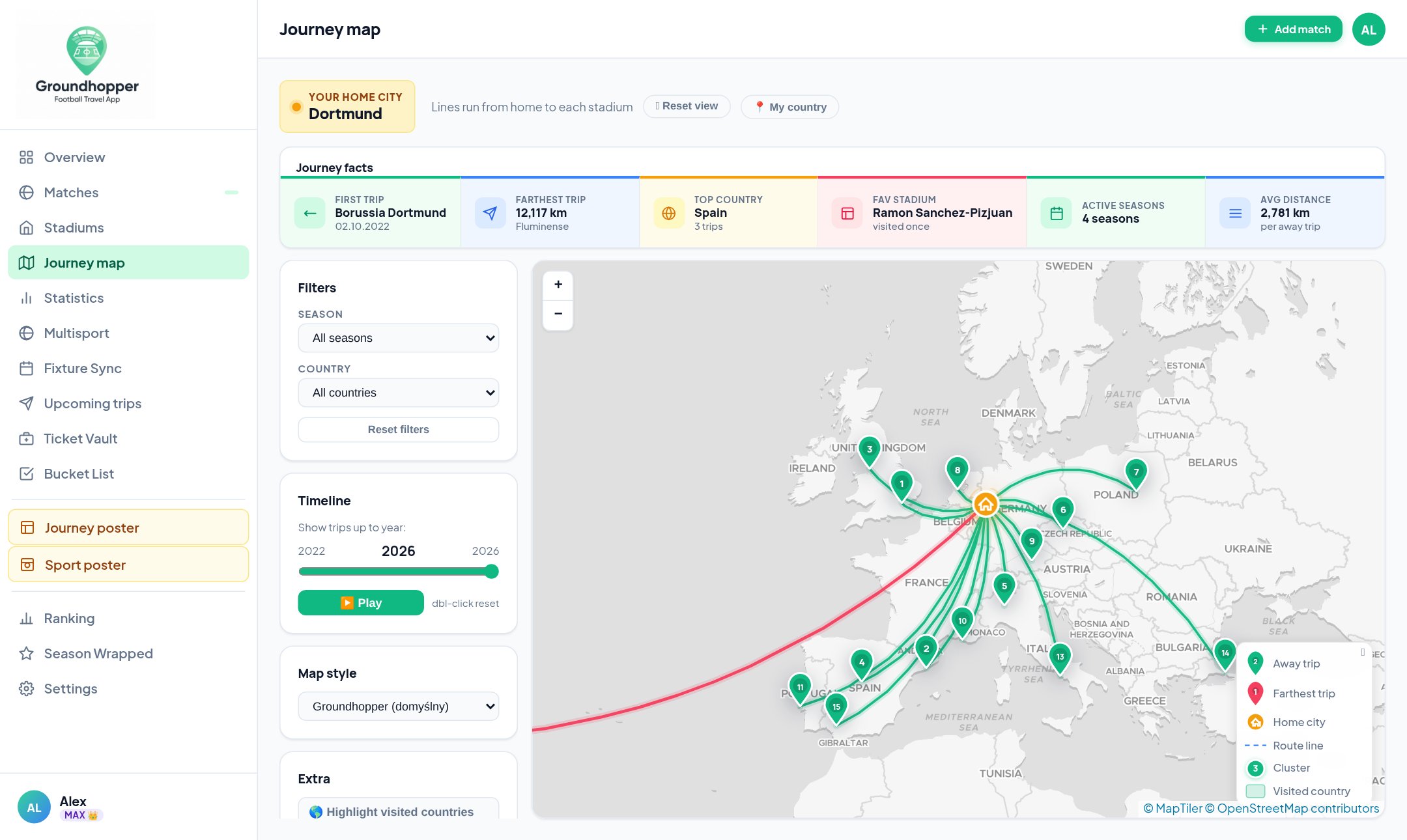Click Reset filters button
Screen dimensions: 1407x840
[x=399, y=430]
